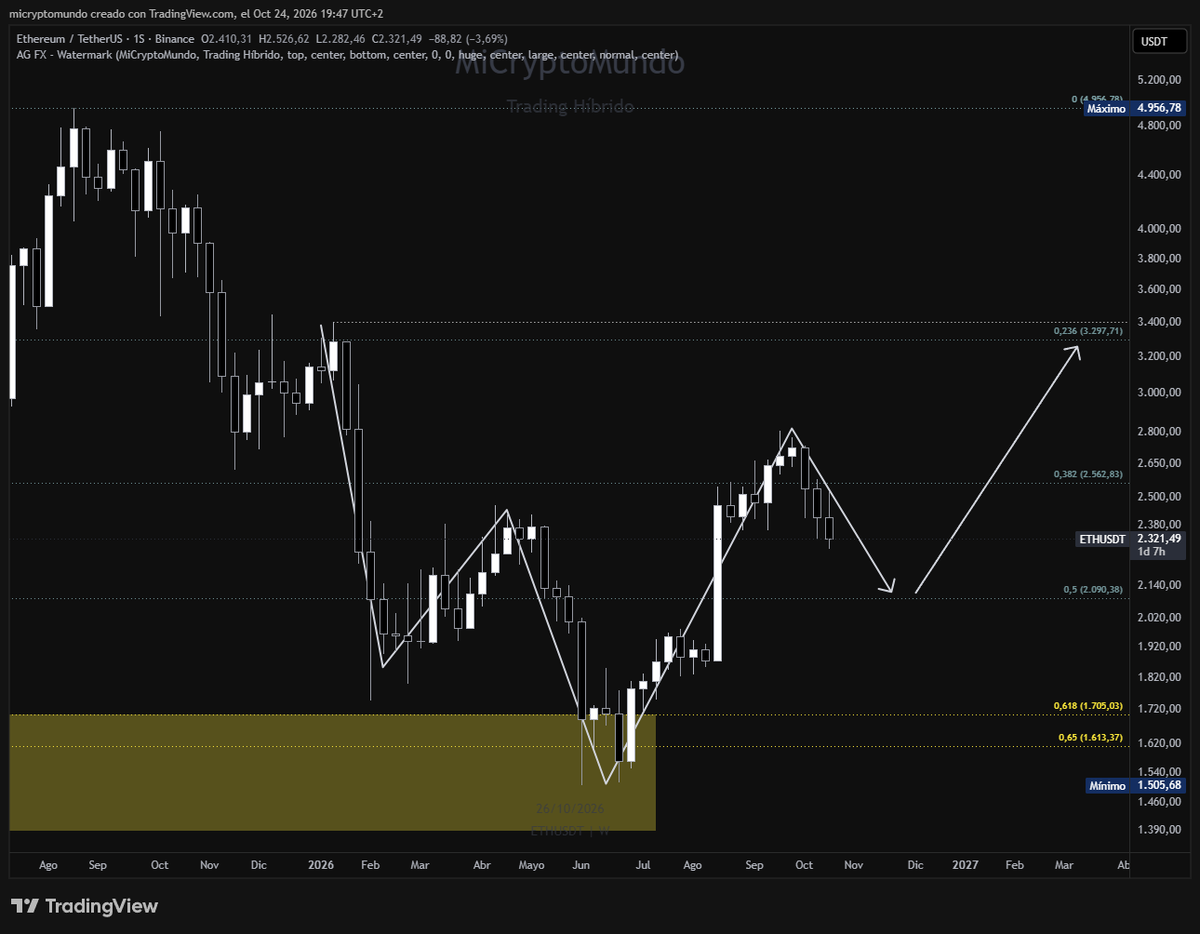Click the current price tag 2.321,49
The width and height of the screenshot is (1200, 934).
(1160, 538)
